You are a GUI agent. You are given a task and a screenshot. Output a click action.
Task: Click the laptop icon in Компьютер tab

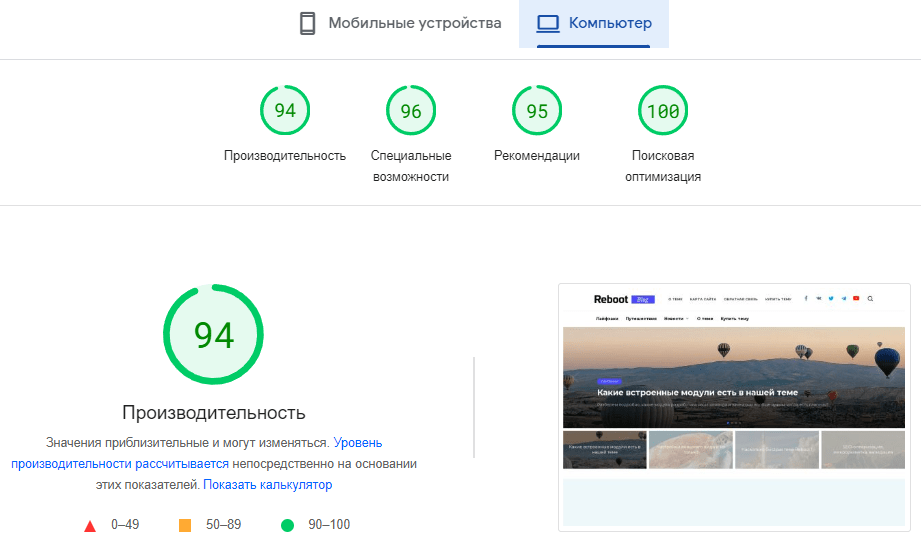(548, 23)
